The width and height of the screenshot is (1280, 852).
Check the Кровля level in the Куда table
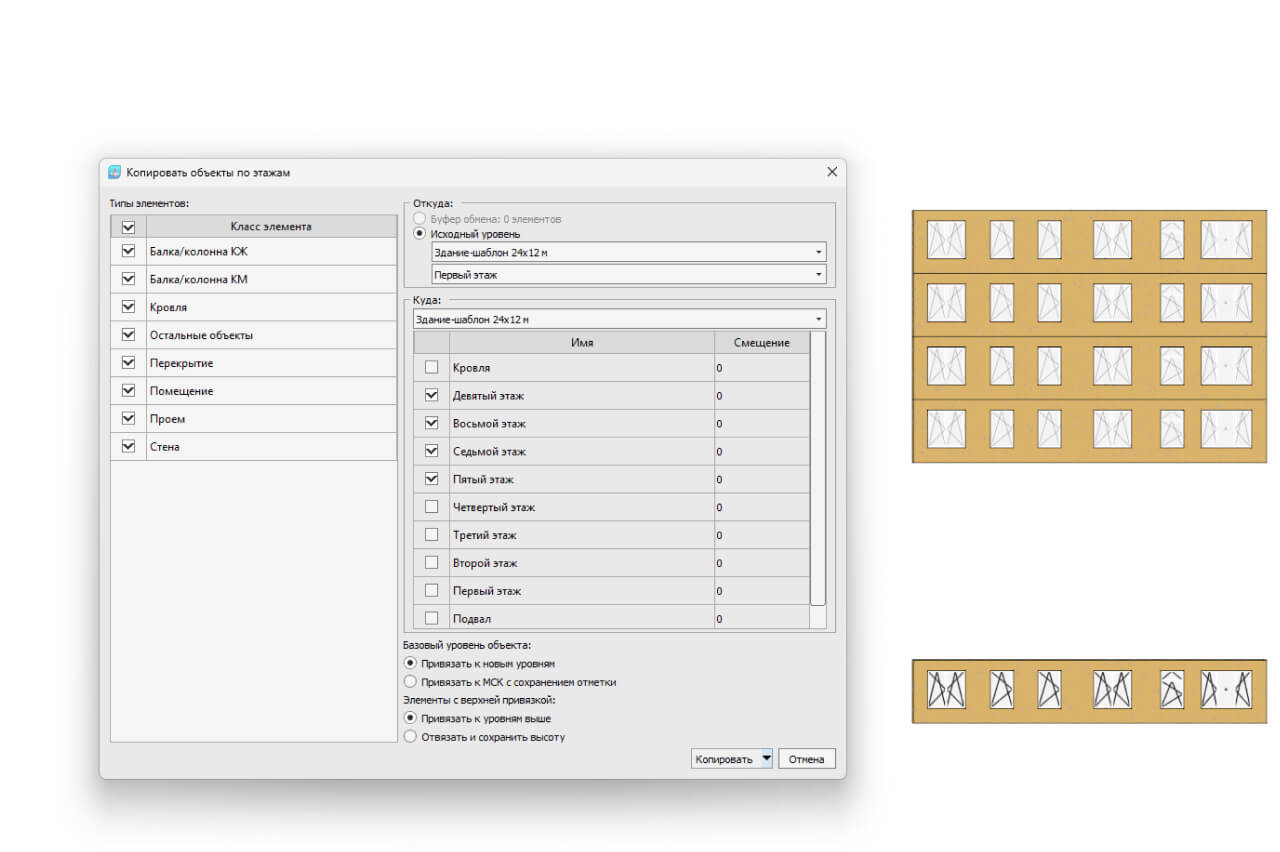[x=432, y=368]
